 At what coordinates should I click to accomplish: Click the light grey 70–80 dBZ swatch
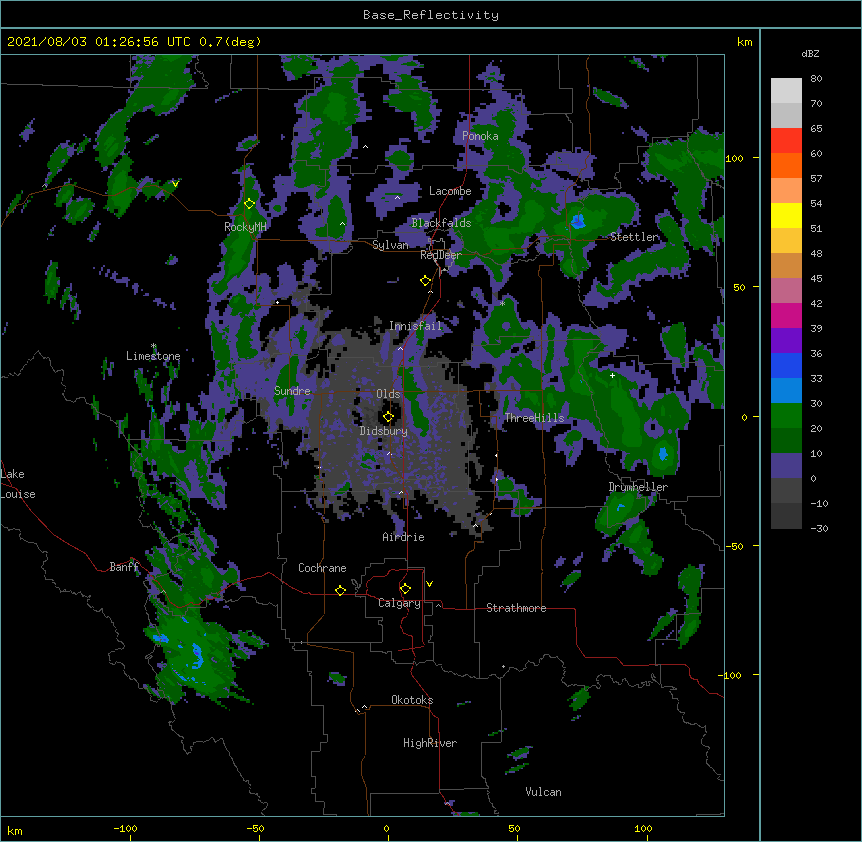[x=786, y=90]
